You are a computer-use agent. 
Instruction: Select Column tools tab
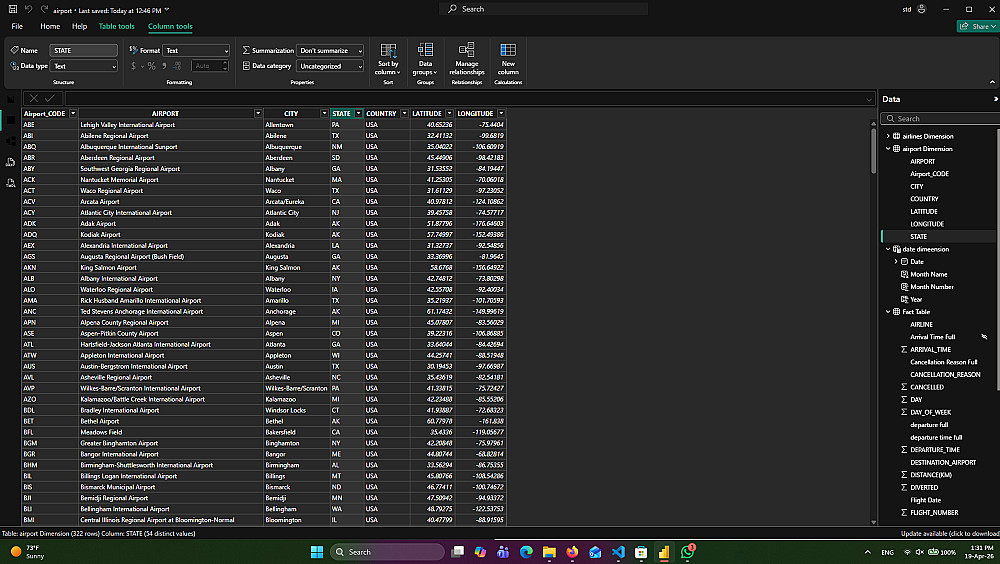pyautogui.click(x=170, y=26)
